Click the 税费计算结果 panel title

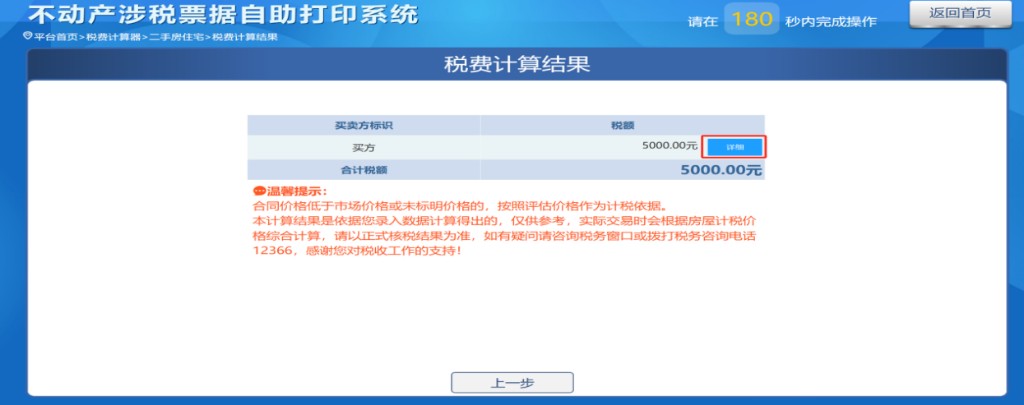[517, 65]
